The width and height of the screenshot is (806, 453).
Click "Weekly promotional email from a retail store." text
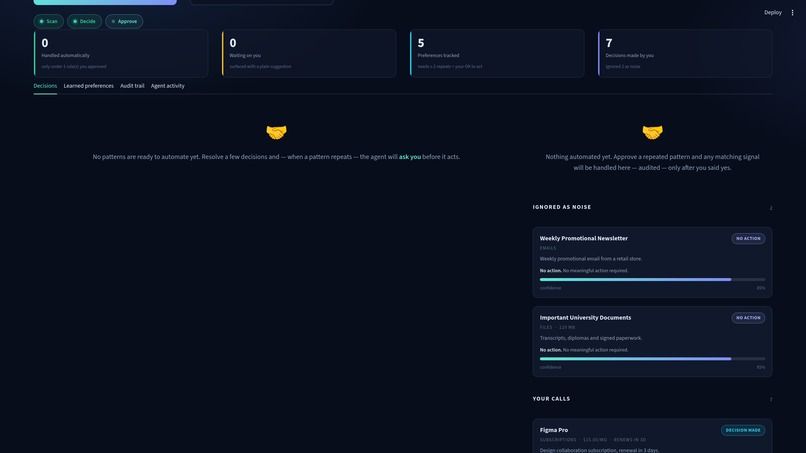point(591,259)
